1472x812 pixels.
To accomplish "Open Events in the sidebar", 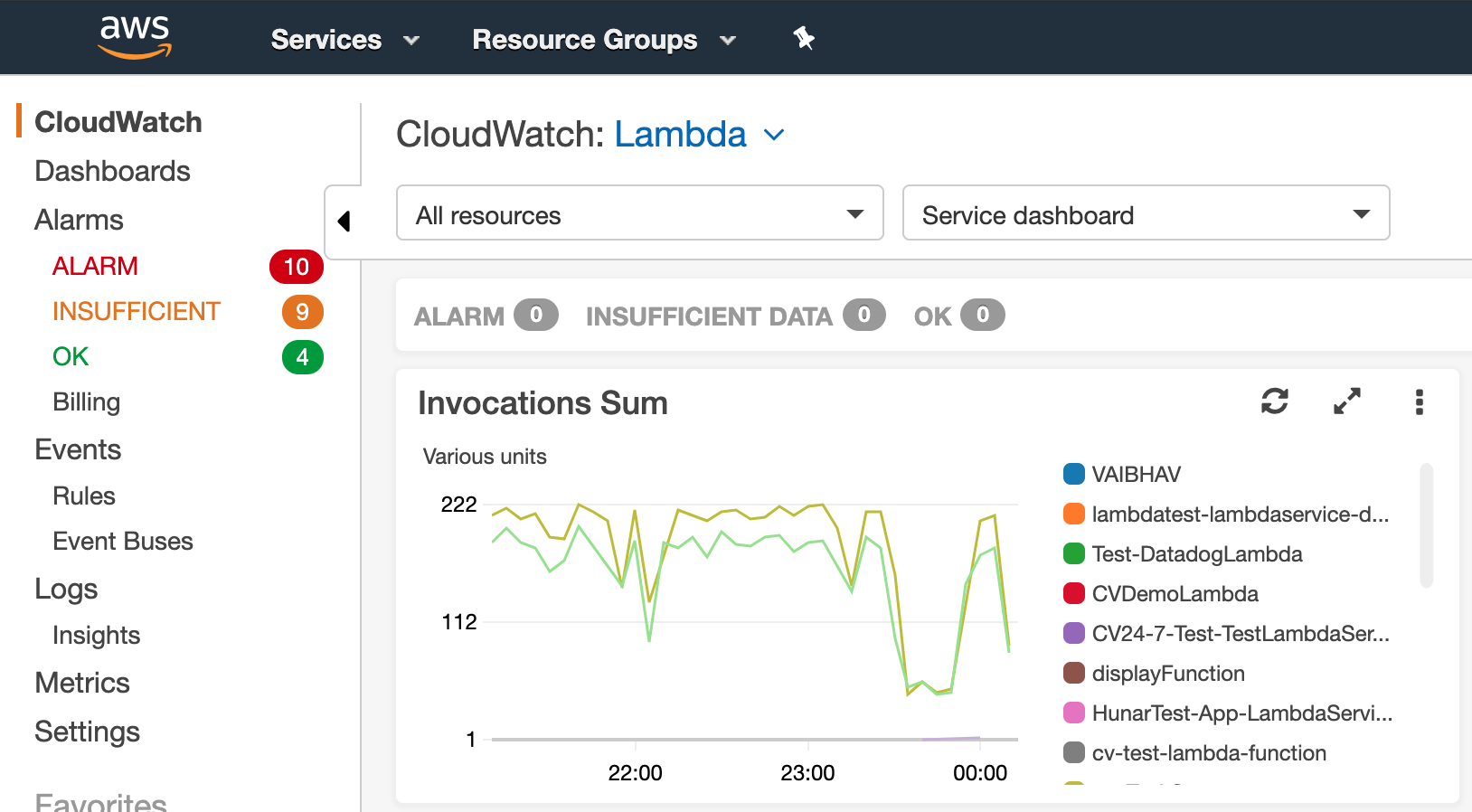I will pos(78,449).
